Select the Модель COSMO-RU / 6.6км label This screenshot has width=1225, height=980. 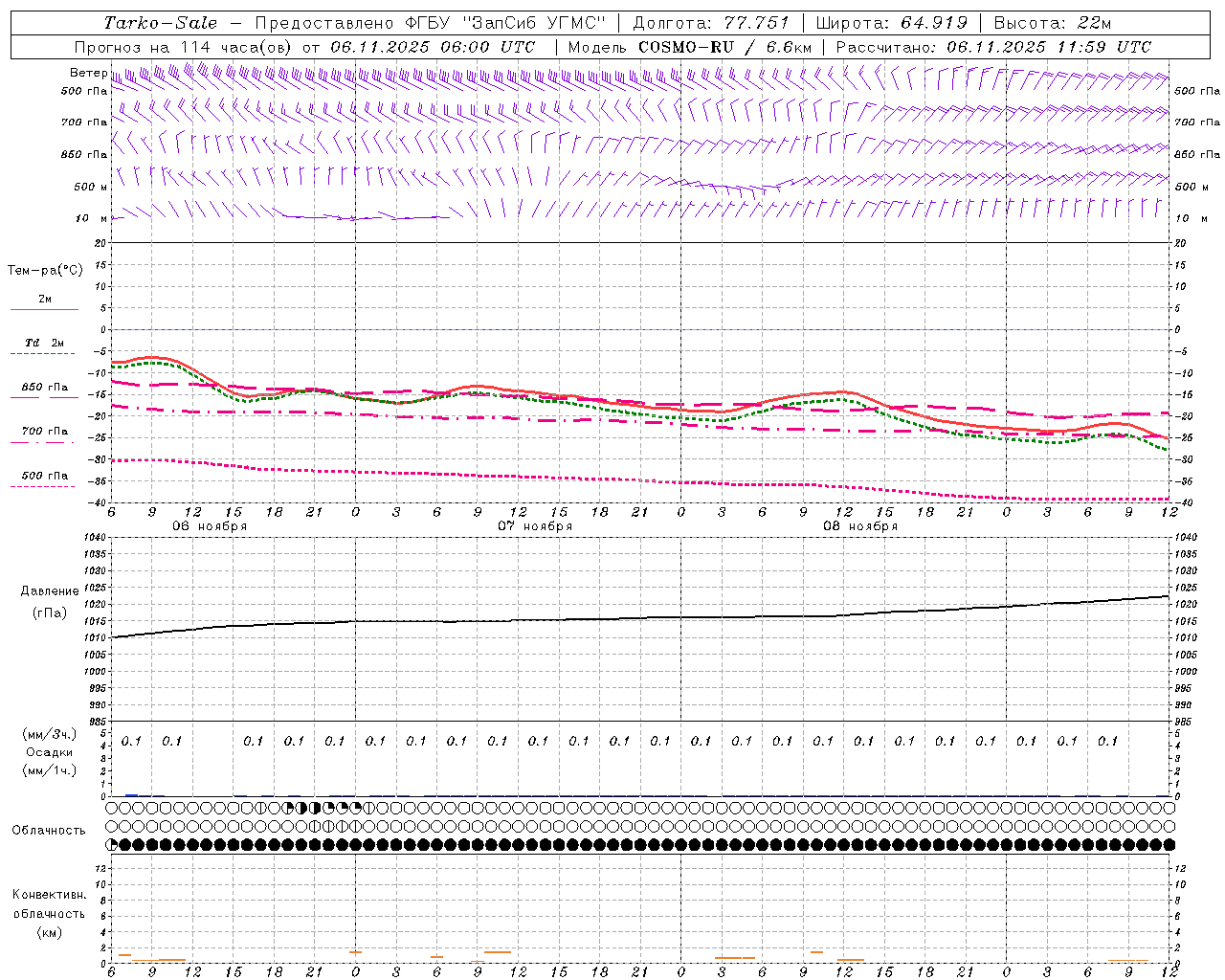689,47
